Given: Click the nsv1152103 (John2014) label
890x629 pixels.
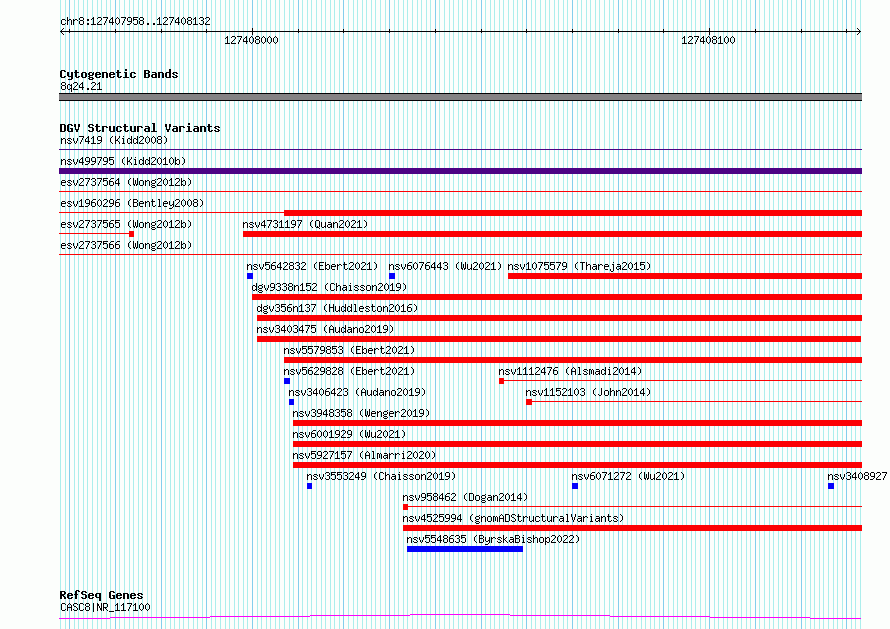Looking at the screenshot, I should (x=588, y=392).
